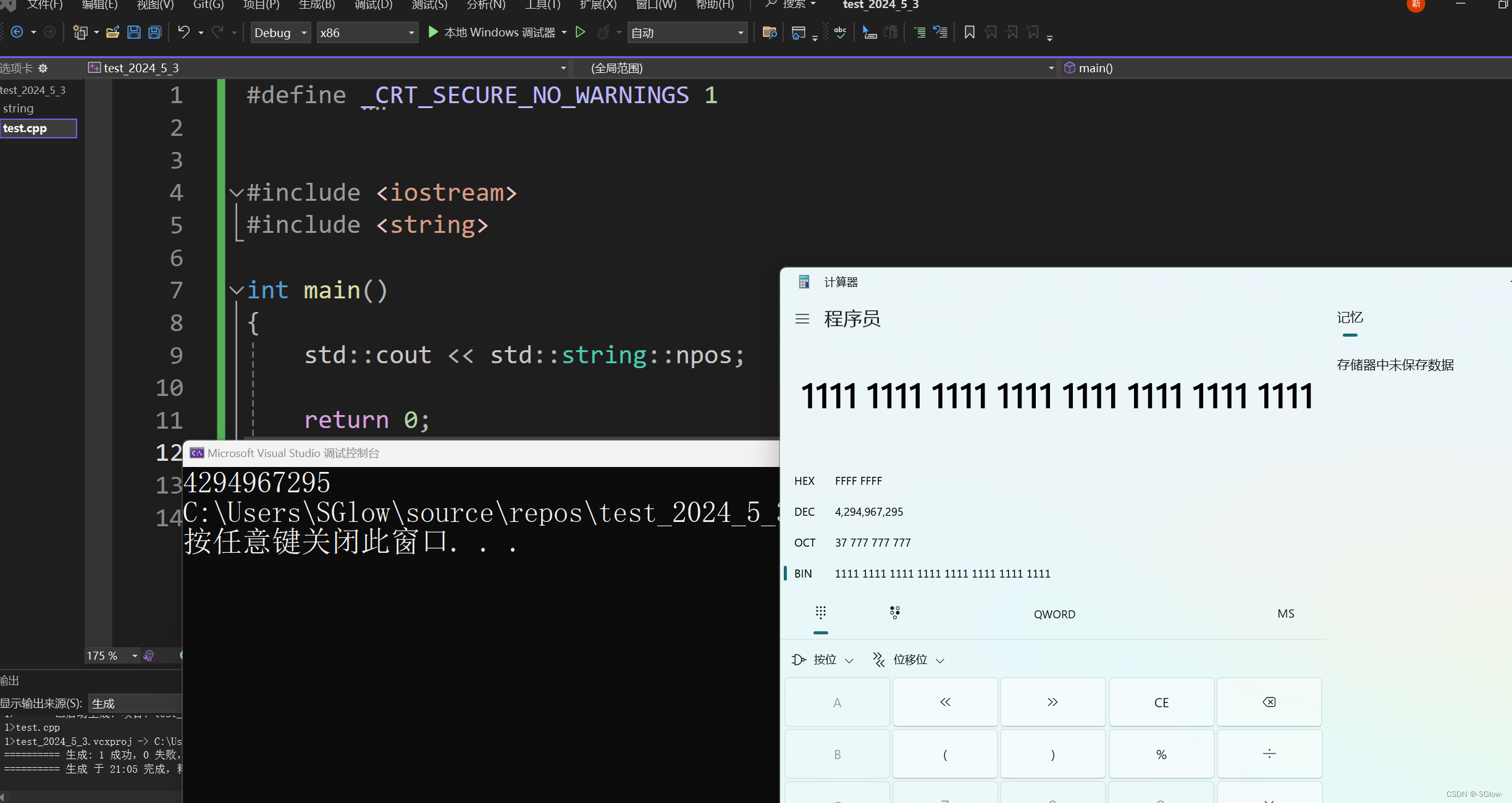This screenshot has height=803, width=1512.
Task: Select the test.cpp tab in sidebar
Action: (38, 128)
